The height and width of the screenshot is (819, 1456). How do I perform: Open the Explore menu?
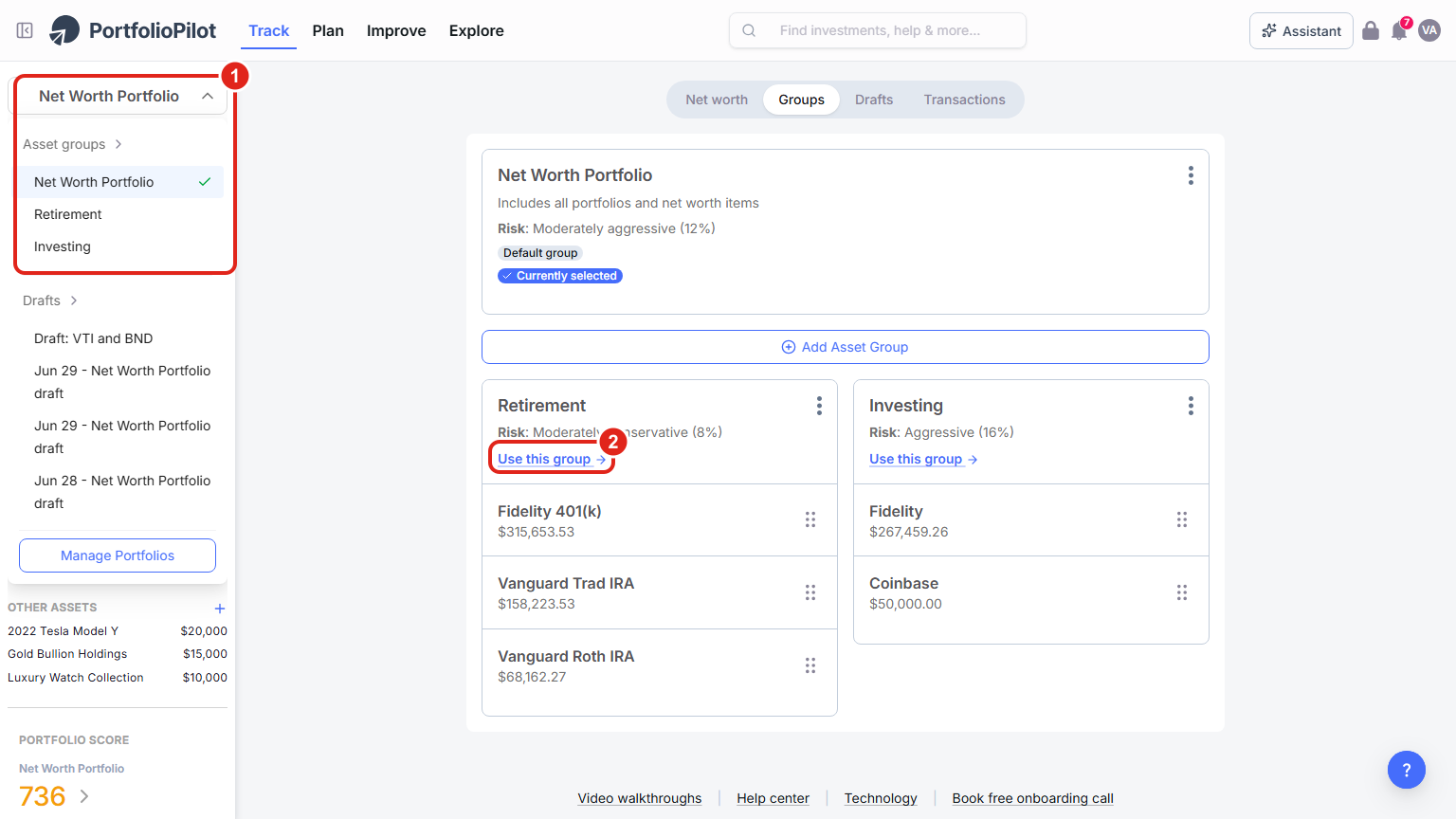pyautogui.click(x=477, y=30)
